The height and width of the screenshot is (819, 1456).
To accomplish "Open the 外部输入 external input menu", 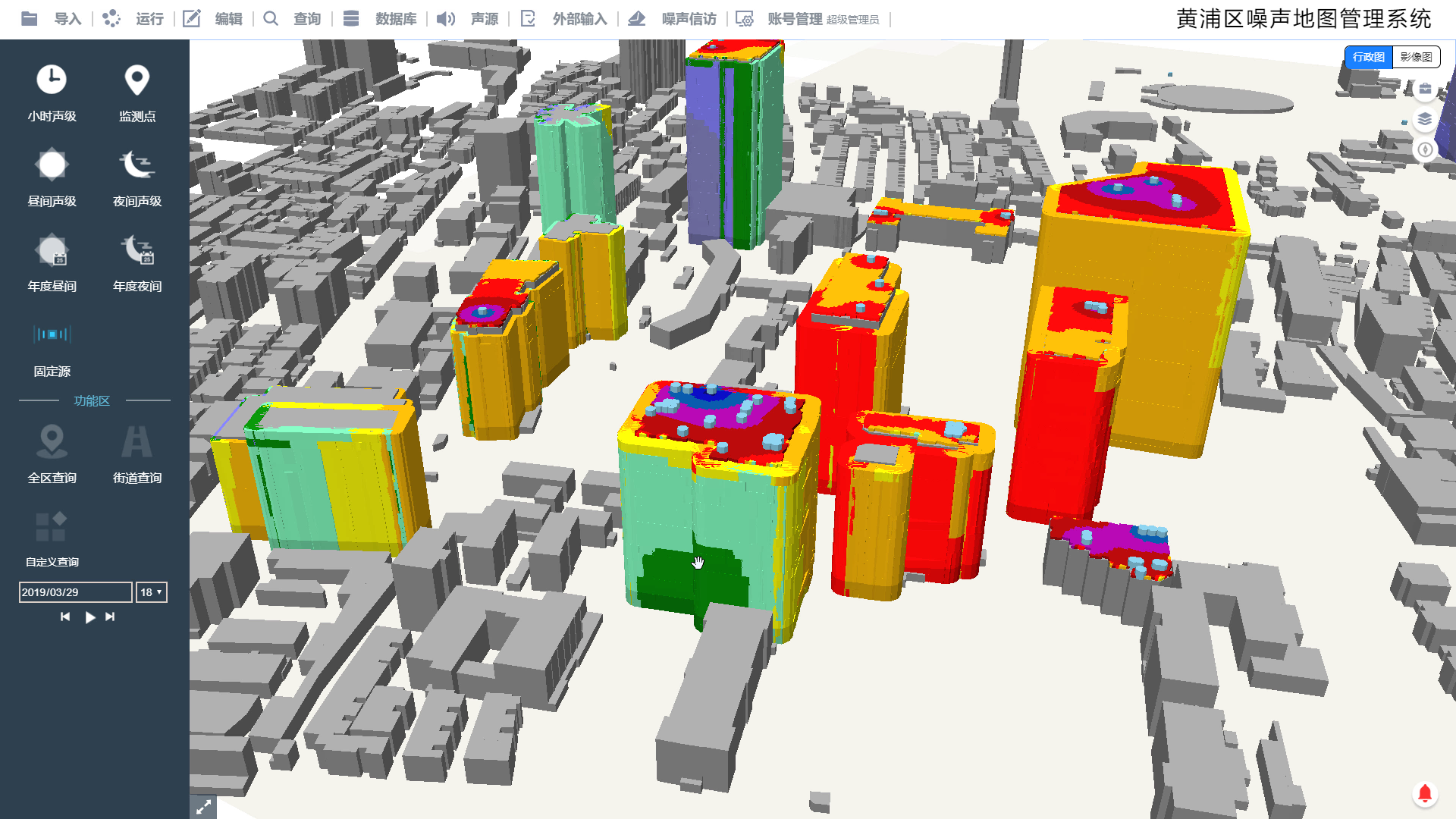I will (x=579, y=19).
